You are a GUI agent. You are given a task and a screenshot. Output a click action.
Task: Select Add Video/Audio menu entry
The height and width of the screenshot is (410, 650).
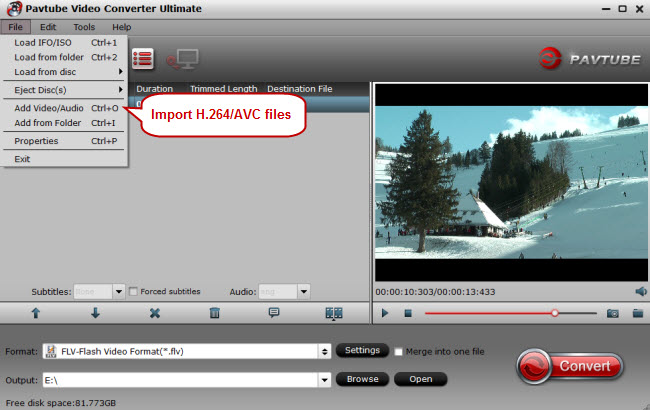coord(65,108)
